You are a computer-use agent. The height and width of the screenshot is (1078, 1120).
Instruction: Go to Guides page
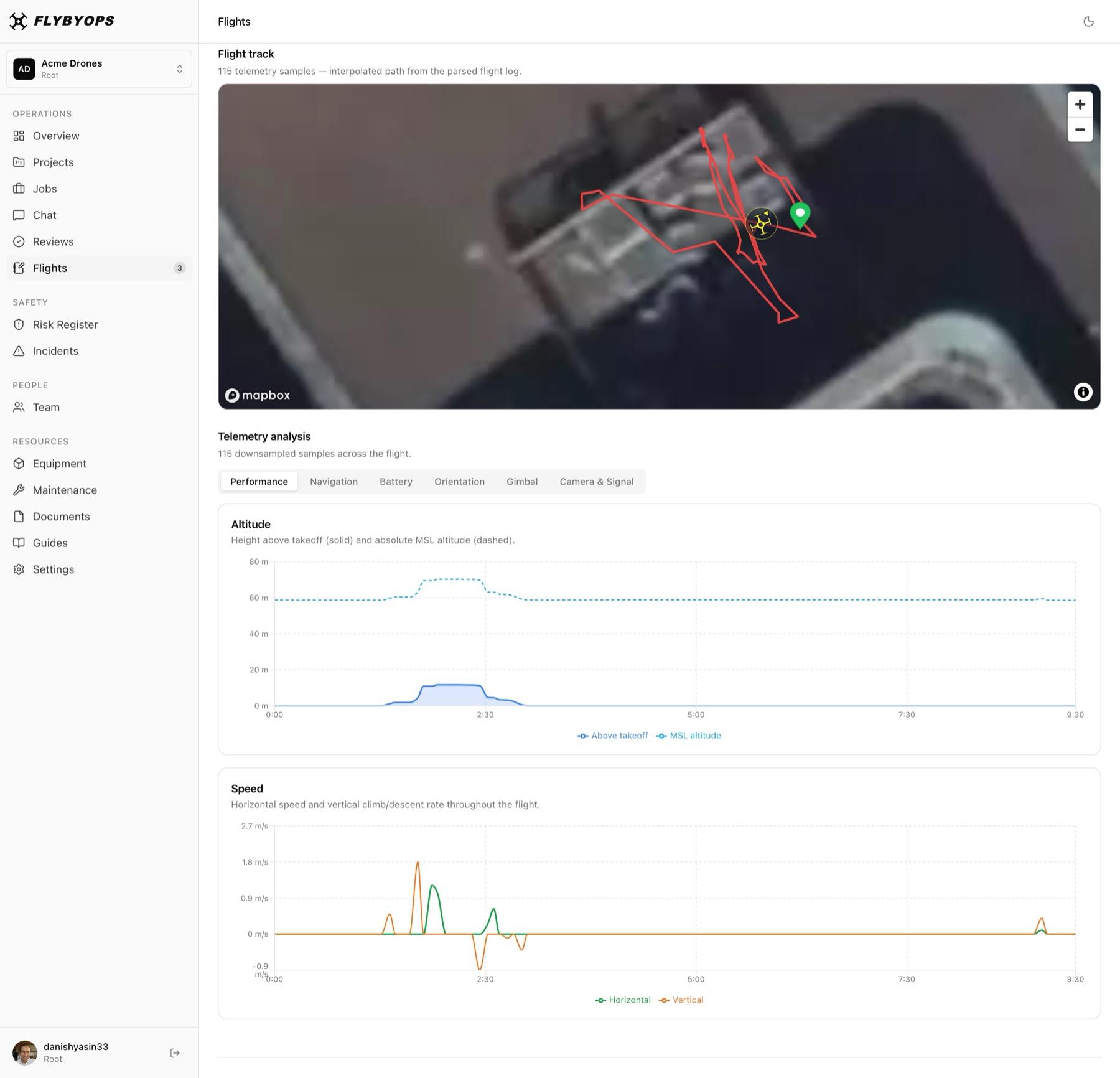pos(99,543)
